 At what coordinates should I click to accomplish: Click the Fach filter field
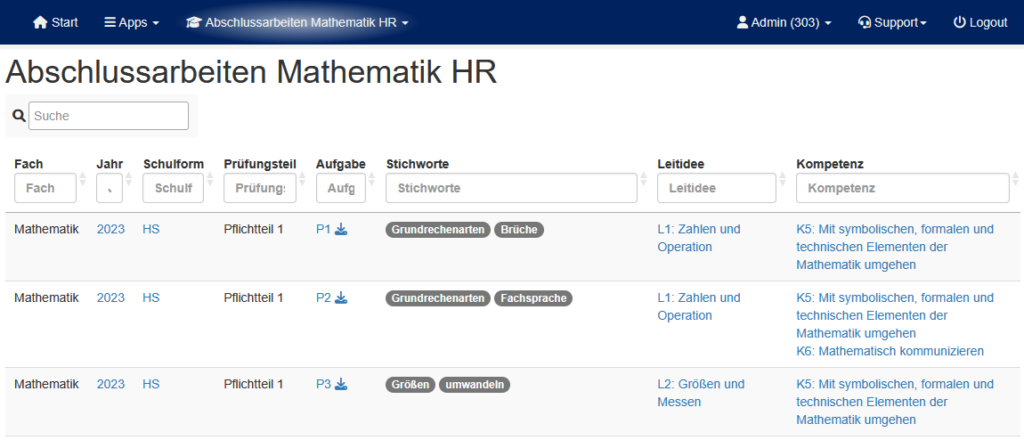[45, 188]
